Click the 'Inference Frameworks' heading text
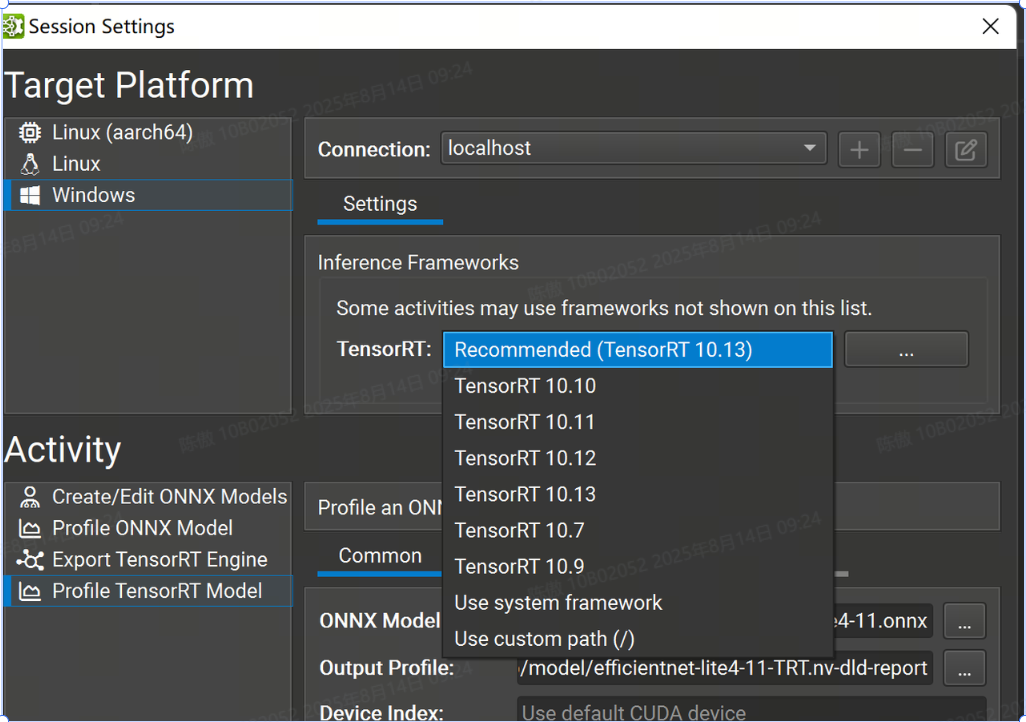Viewport: 1026px width, 722px height. [x=418, y=263]
